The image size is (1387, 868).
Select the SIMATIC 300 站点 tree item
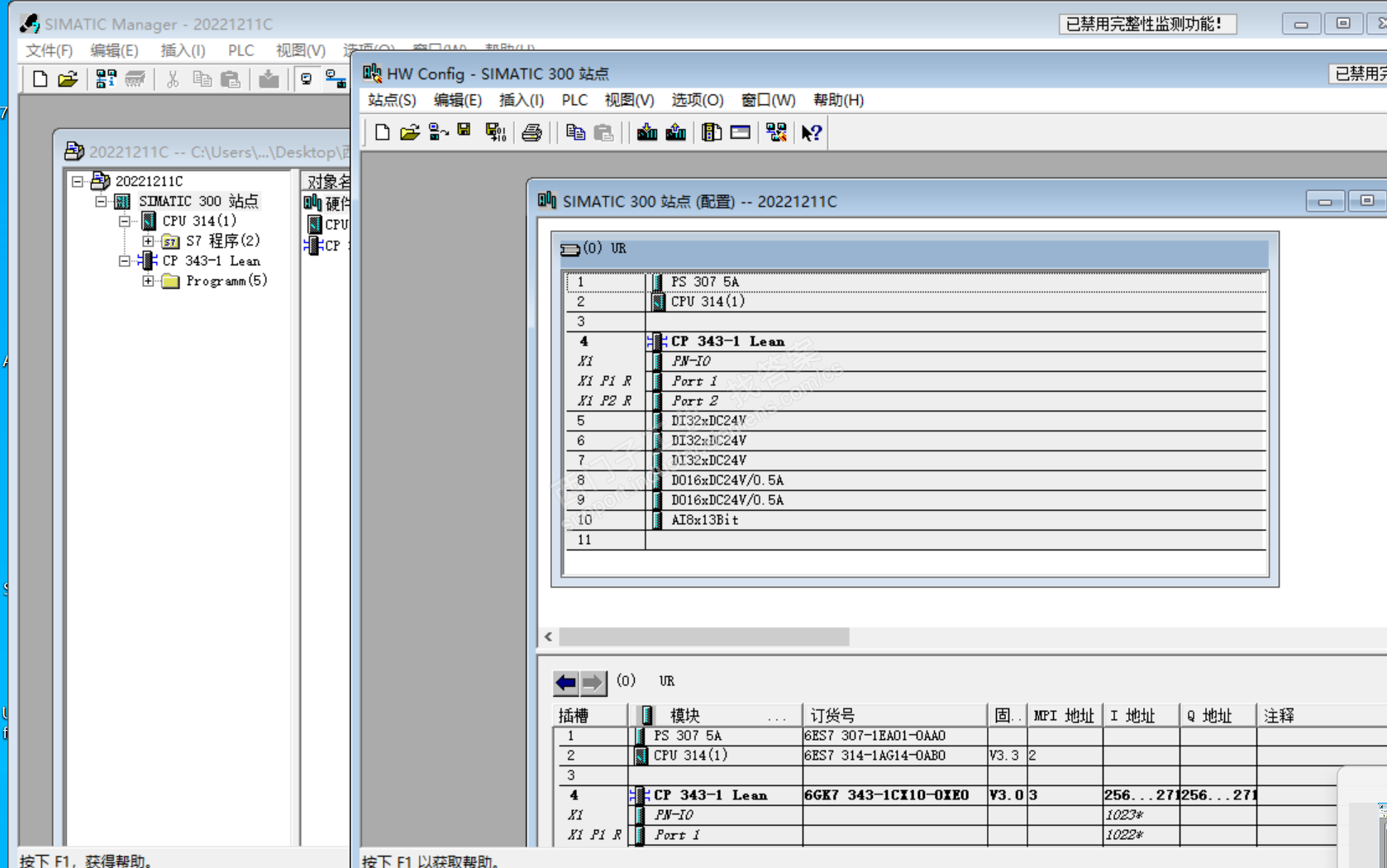(198, 201)
